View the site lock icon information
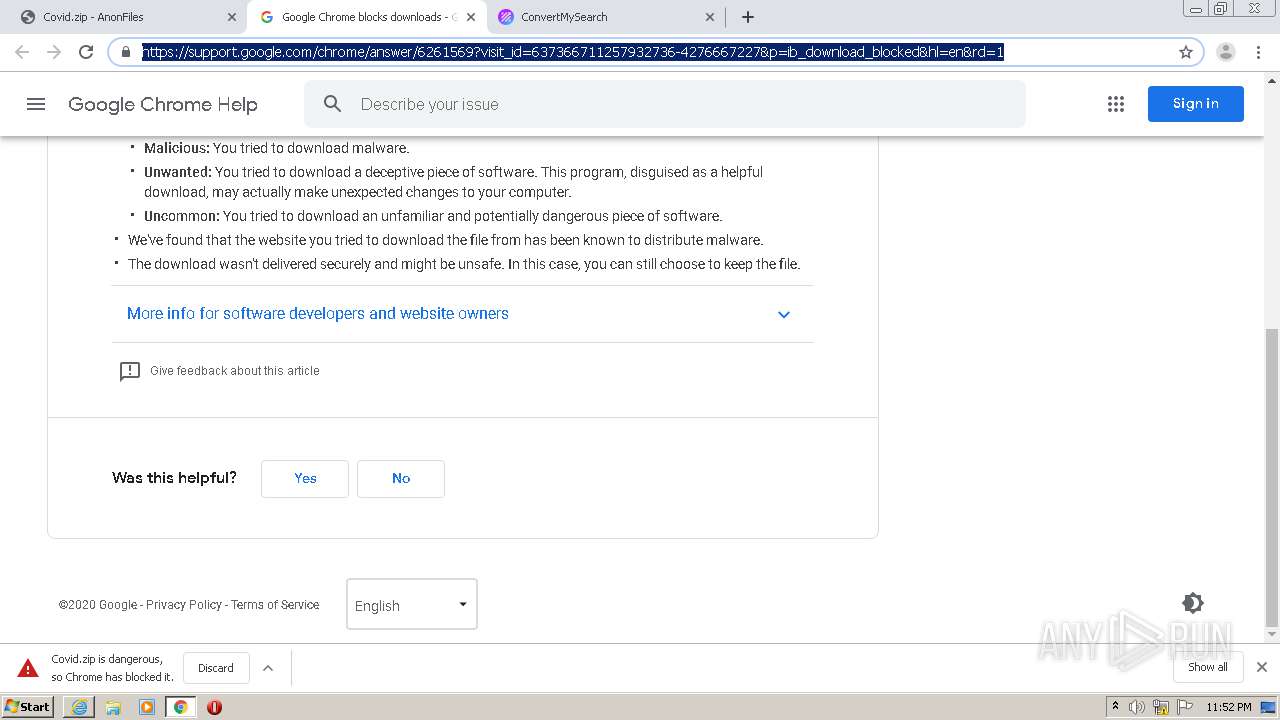 (126, 52)
